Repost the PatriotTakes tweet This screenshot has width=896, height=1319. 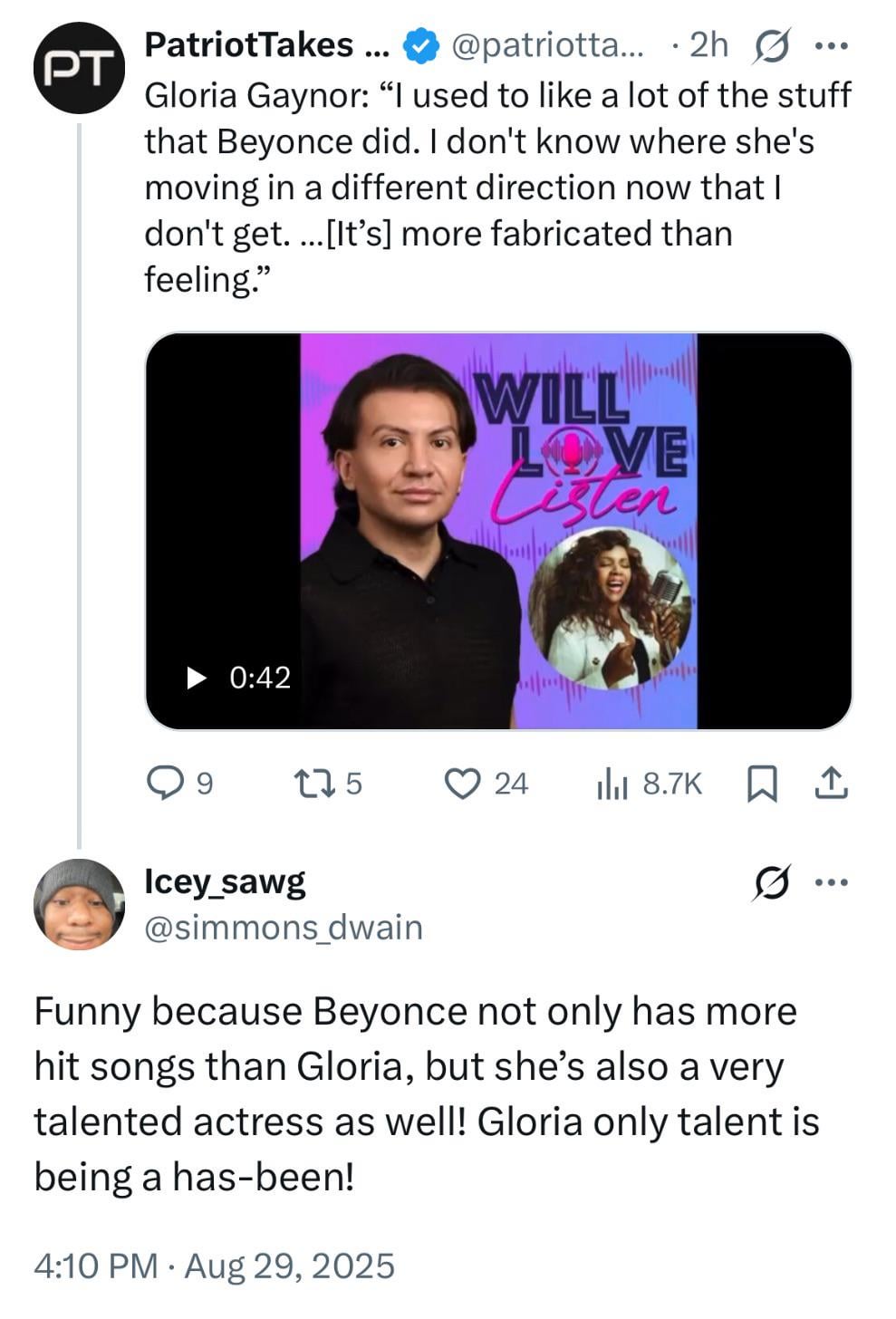(x=329, y=783)
